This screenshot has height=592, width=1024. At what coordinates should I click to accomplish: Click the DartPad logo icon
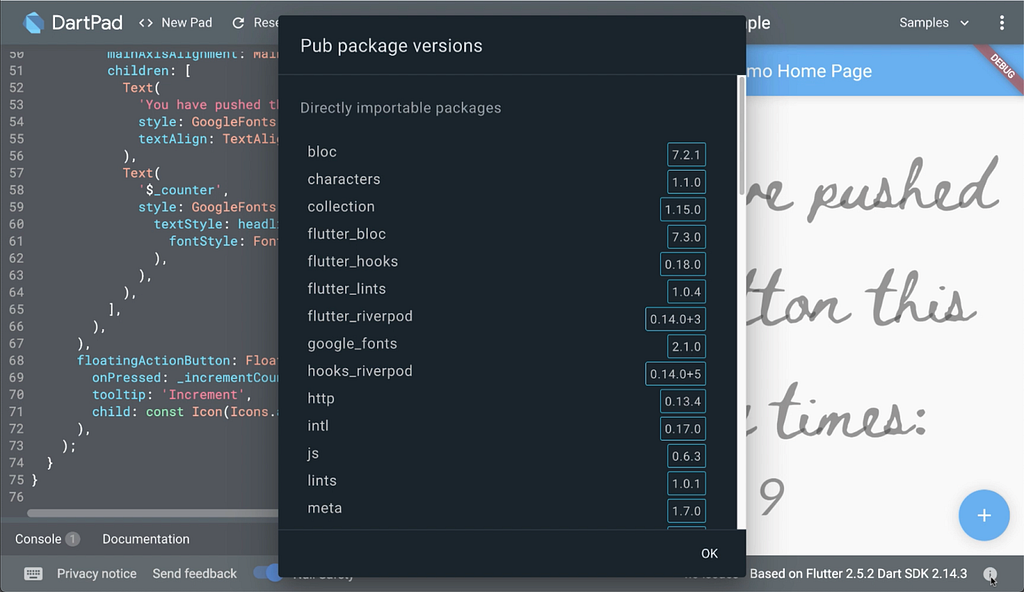(x=33, y=23)
